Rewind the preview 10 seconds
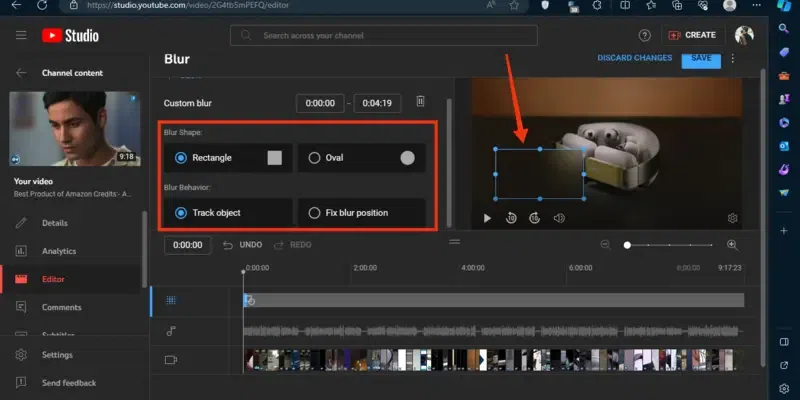 click(x=511, y=218)
